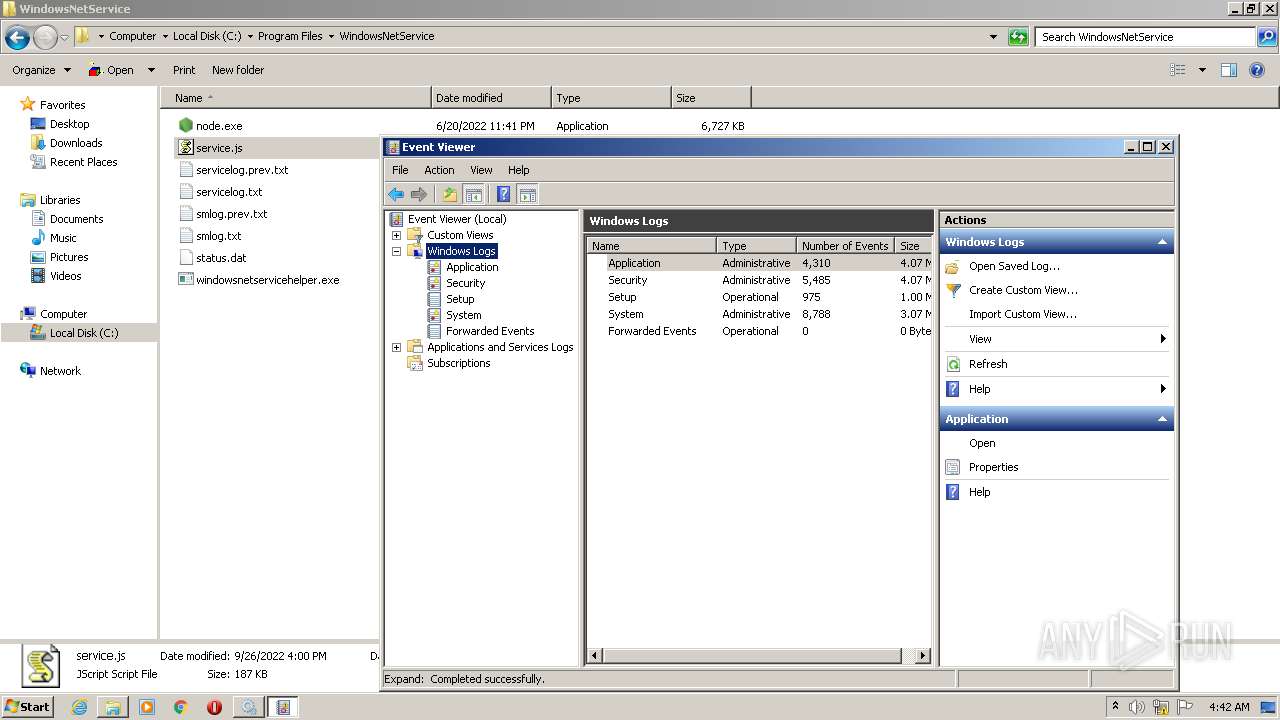Screen dimensions: 1280x720
Task: Expand the Help submenu under Windows Logs actions
Action: click(x=1056, y=389)
